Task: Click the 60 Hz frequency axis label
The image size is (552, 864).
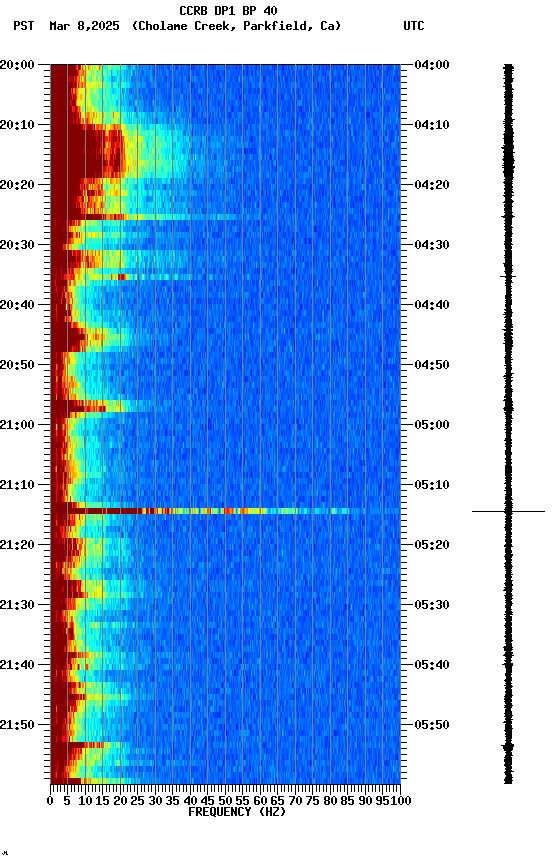Action: pyautogui.click(x=260, y=802)
